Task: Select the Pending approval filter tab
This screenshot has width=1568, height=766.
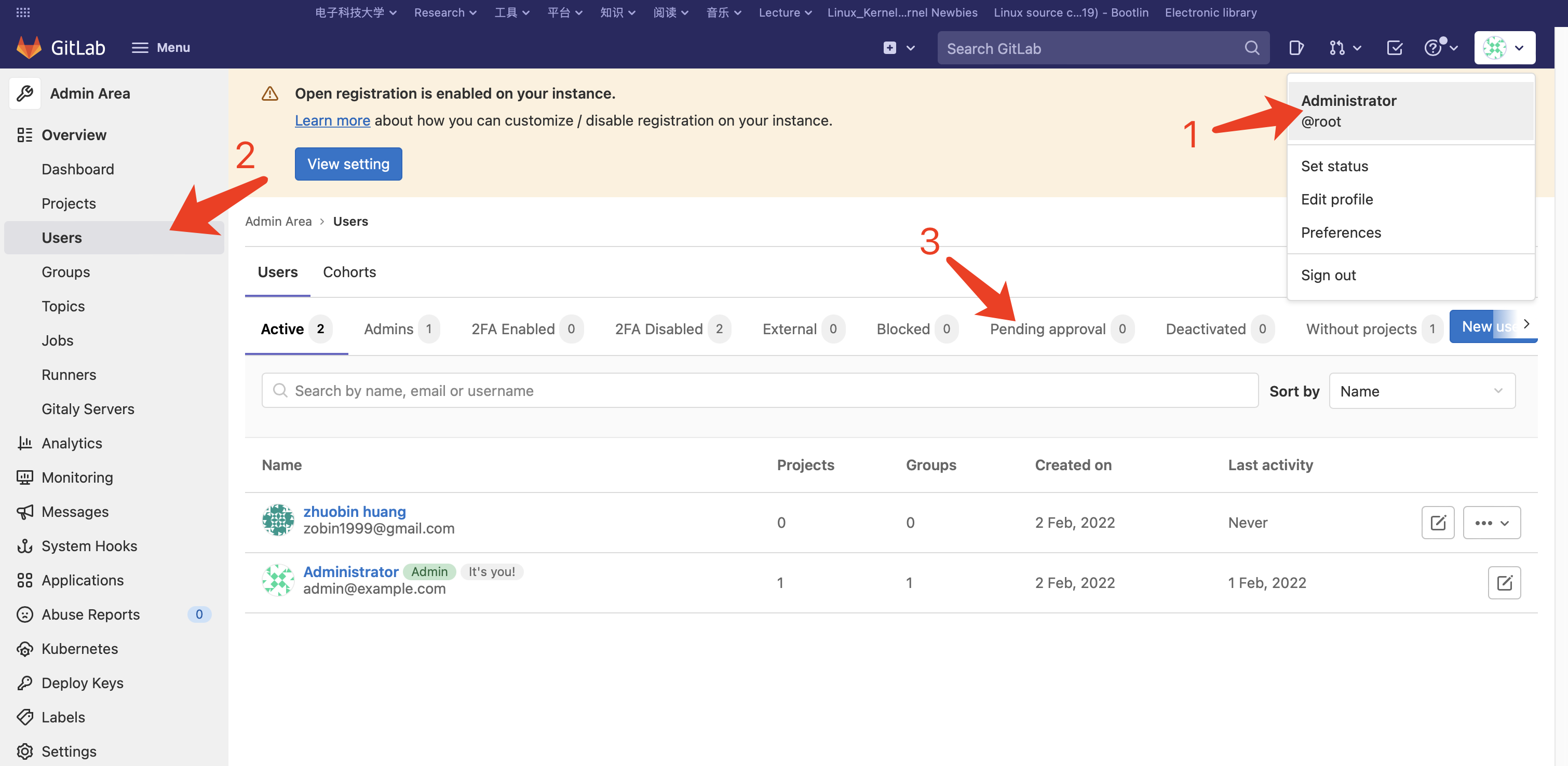Action: (x=1062, y=329)
